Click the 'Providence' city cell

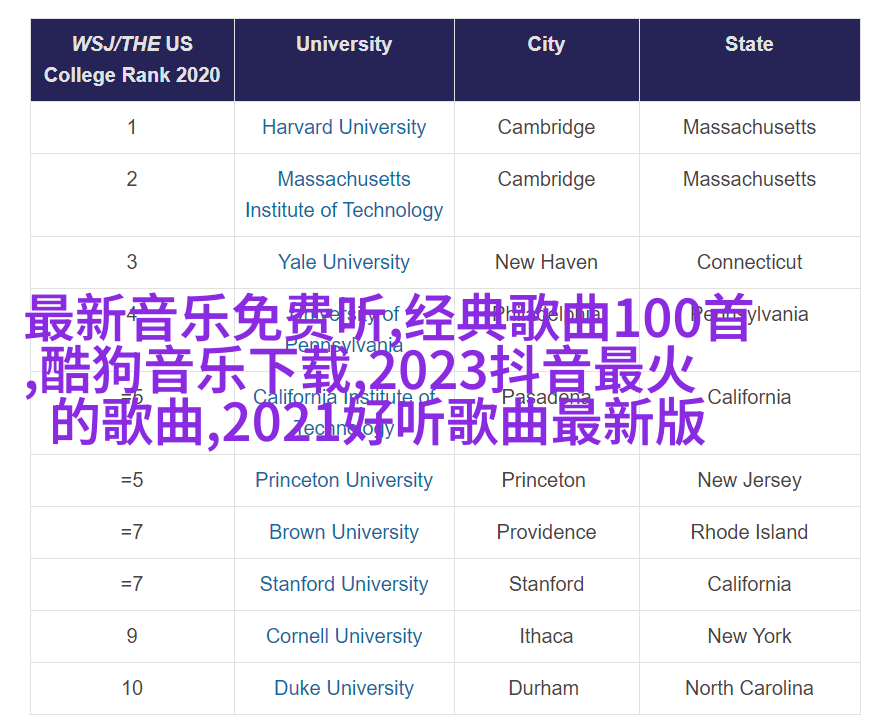(x=547, y=532)
